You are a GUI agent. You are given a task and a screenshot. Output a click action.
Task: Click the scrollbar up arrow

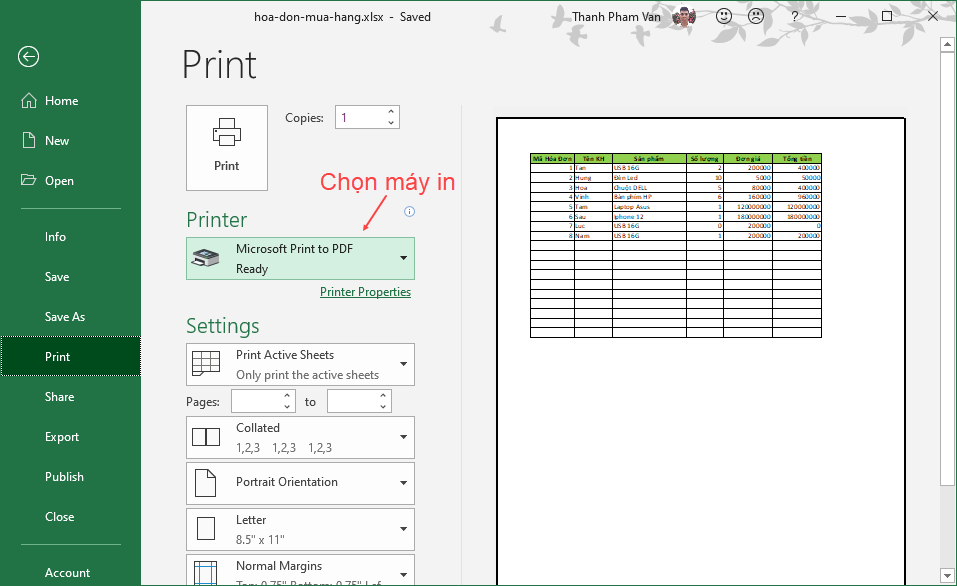(947, 45)
